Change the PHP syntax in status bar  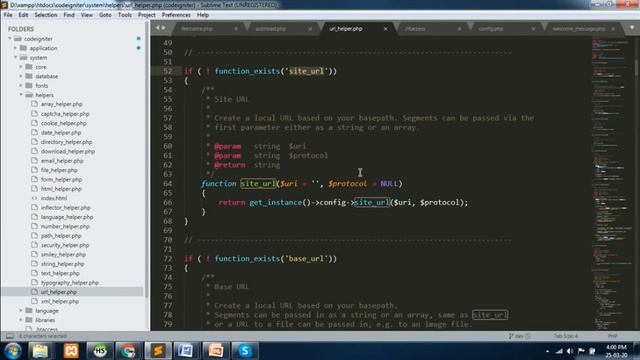613,336
